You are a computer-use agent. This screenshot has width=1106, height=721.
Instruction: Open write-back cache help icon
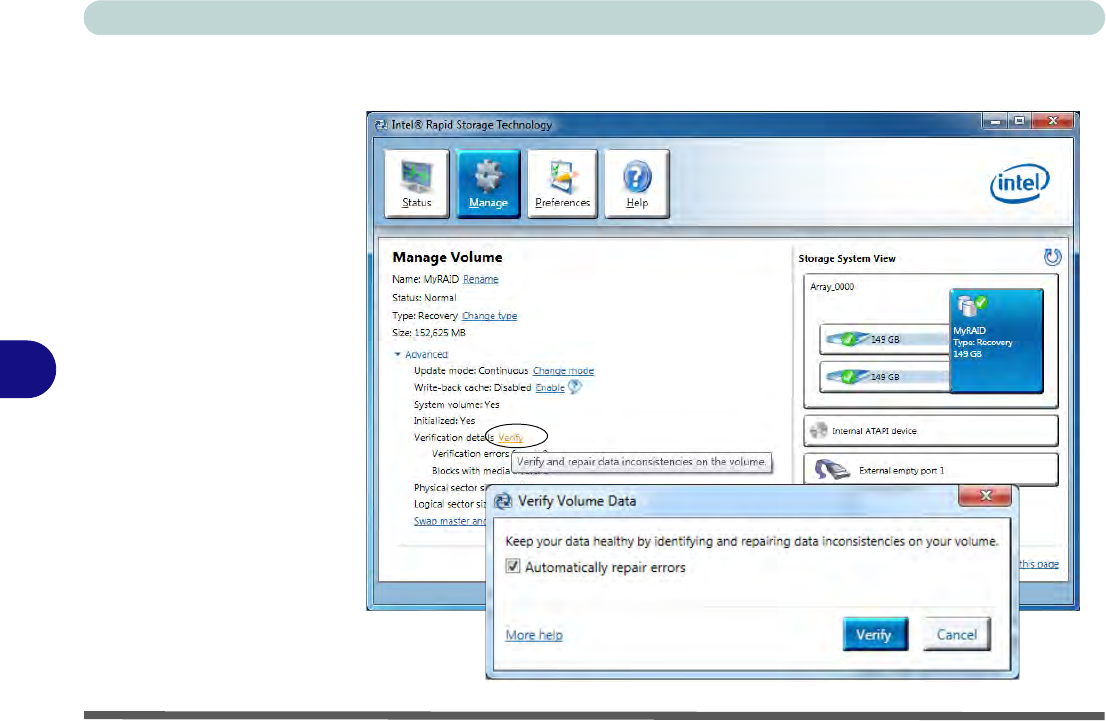(575, 387)
